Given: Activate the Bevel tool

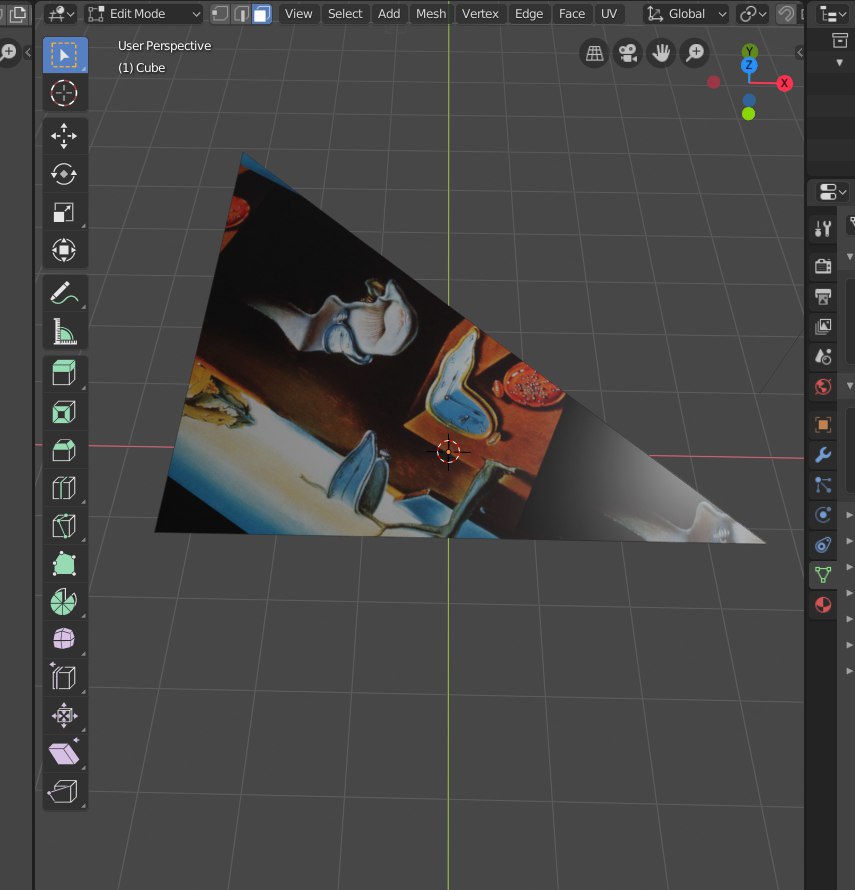Looking at the screenshot, I should click(65, 450).
